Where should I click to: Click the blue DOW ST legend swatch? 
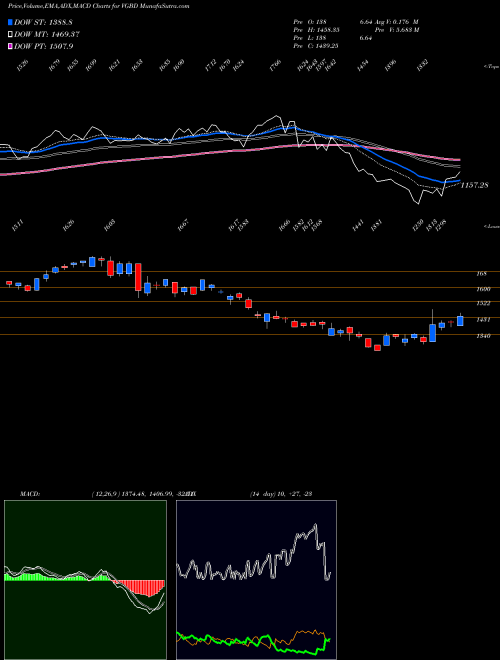click(x=10, y=22)
